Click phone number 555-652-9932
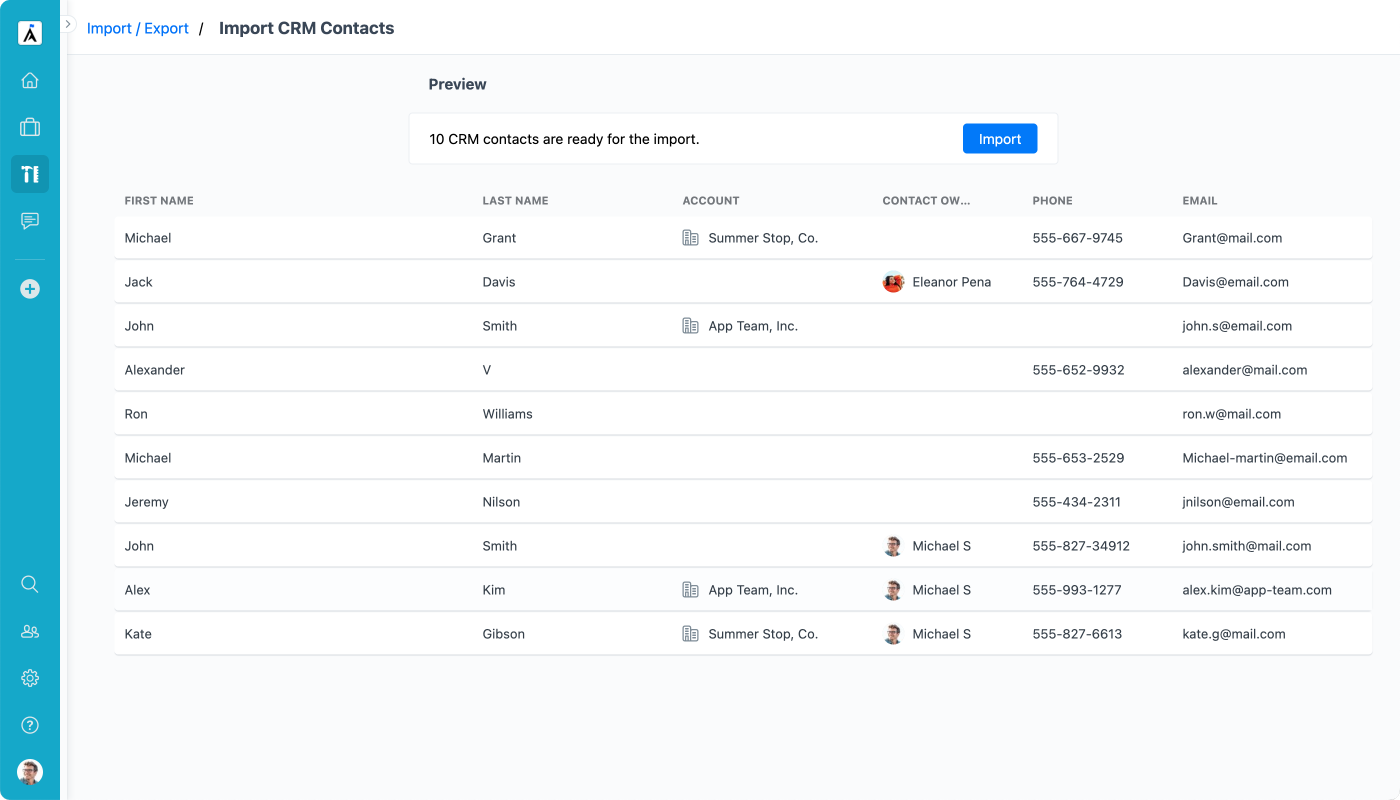This screenshot has height=800, width=1400. 1079,370
